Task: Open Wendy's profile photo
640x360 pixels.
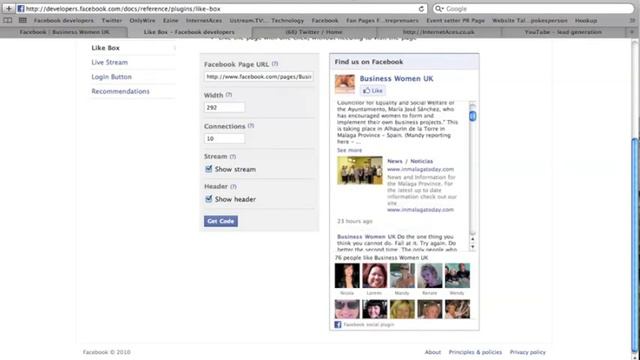Action: tap(457, 276)
